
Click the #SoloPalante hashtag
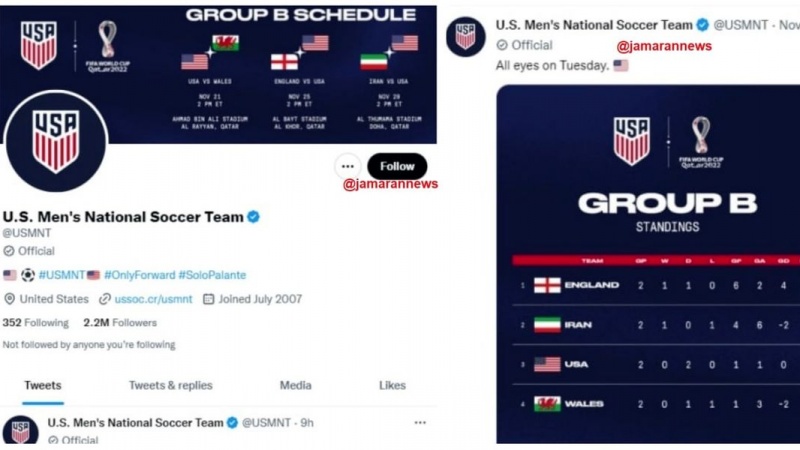pos(212,275)
